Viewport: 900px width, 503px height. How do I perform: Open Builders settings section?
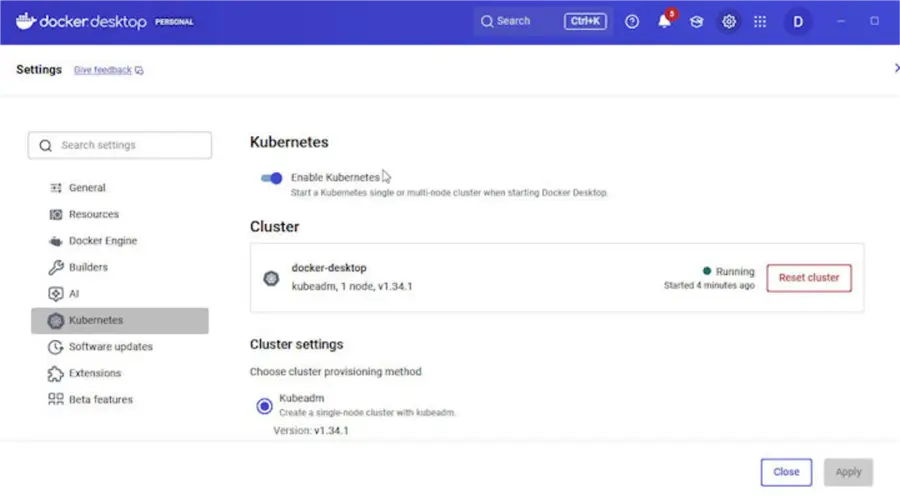(120, 267)
